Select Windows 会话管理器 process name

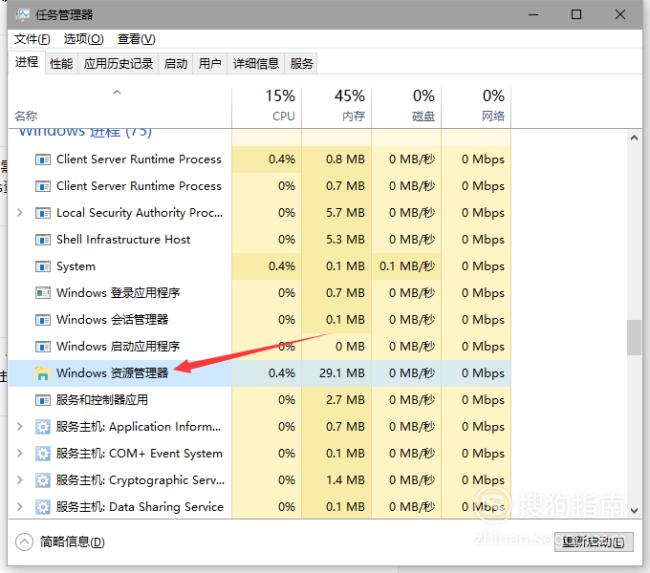tap(112, 320)
